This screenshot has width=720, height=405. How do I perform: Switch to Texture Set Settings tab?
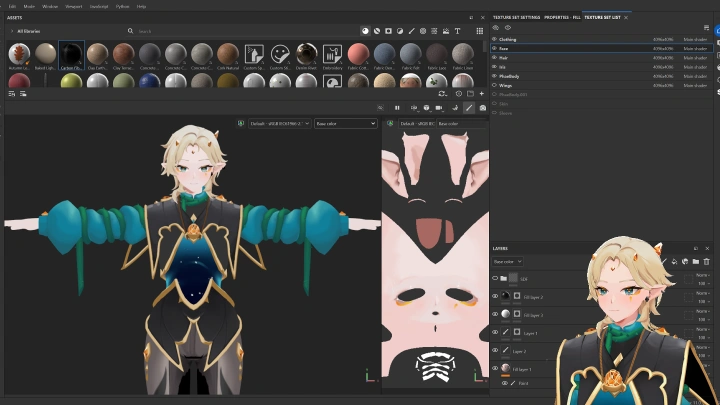coord(516,17)
